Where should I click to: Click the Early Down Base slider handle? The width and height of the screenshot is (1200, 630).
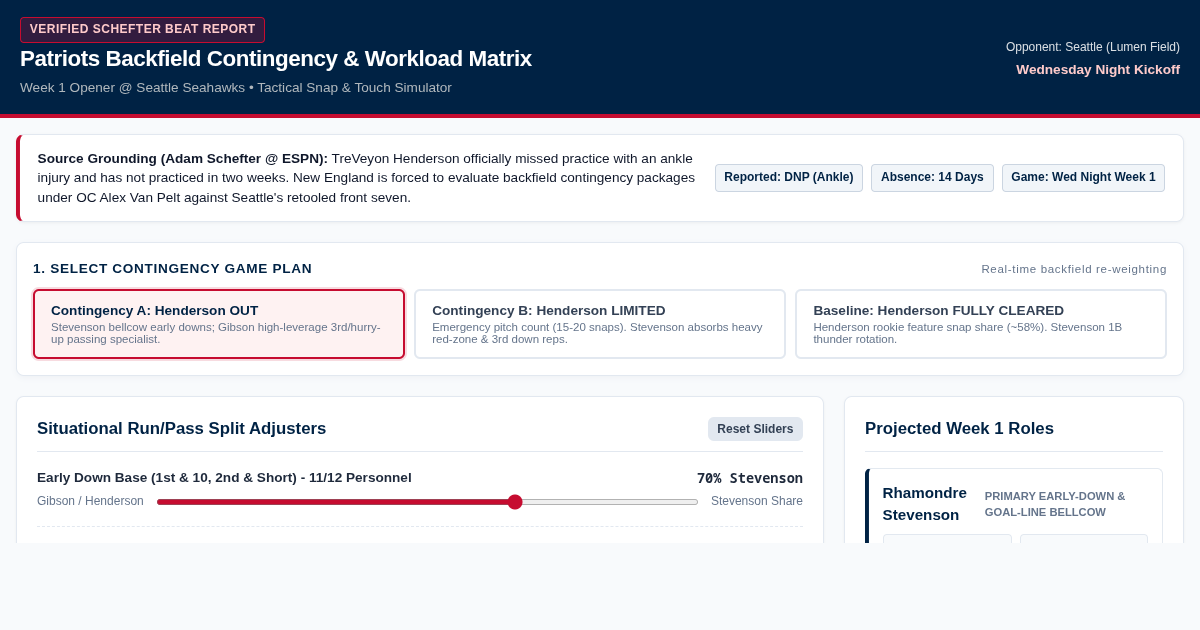pyautogui.click(x=515, y=502)
